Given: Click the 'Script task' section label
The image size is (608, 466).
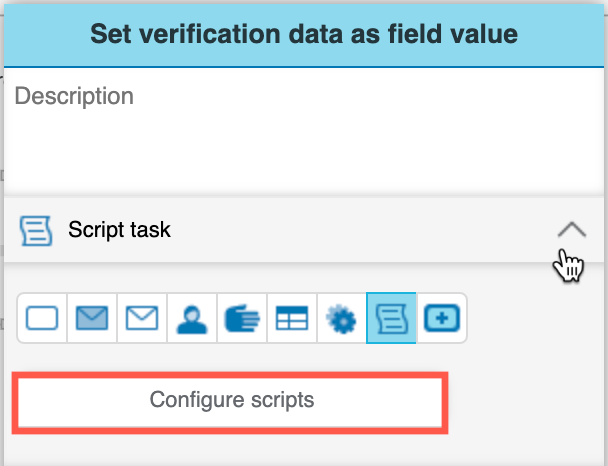Looking at the screenshot, I should 119,230.
